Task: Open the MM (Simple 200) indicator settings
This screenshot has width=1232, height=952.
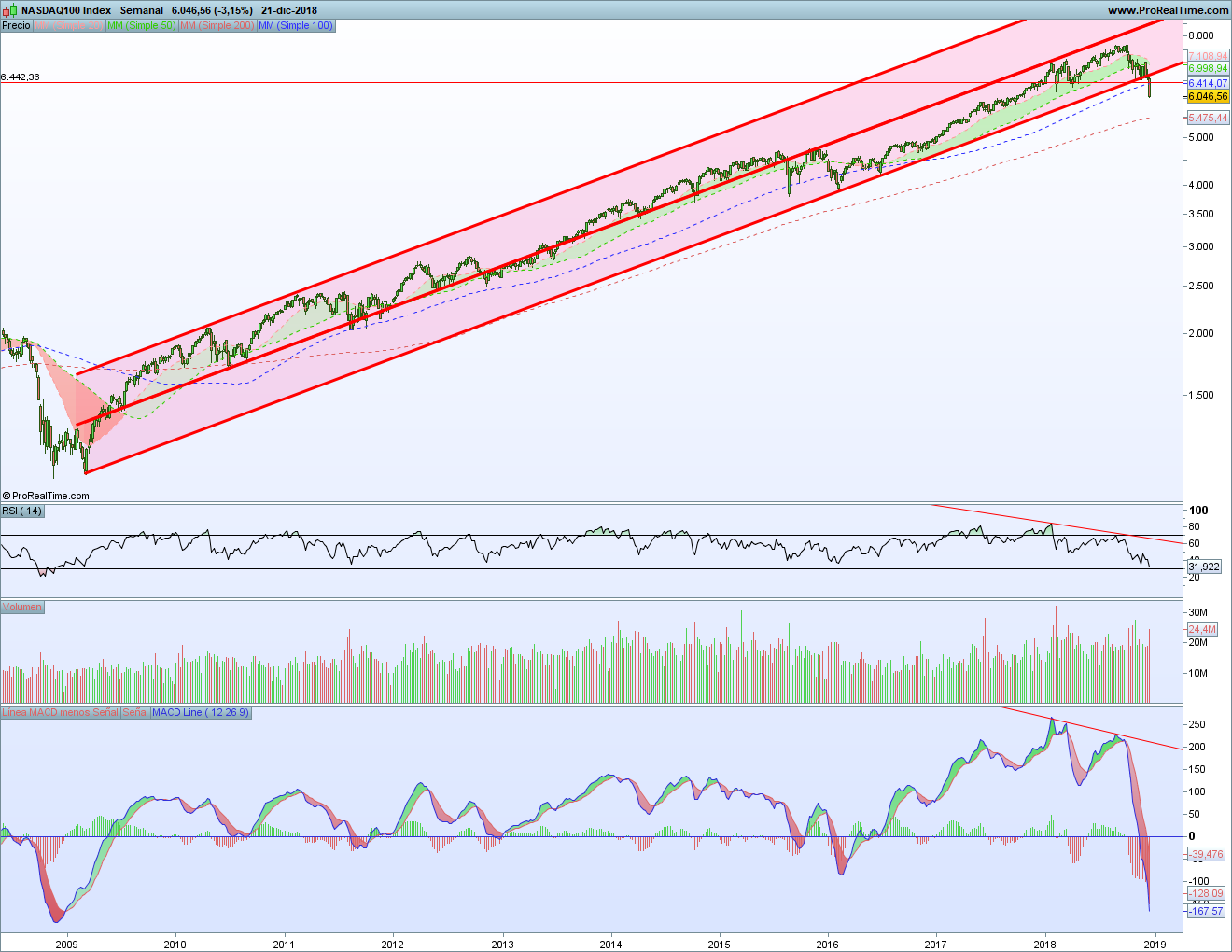Action: point(217,25)
